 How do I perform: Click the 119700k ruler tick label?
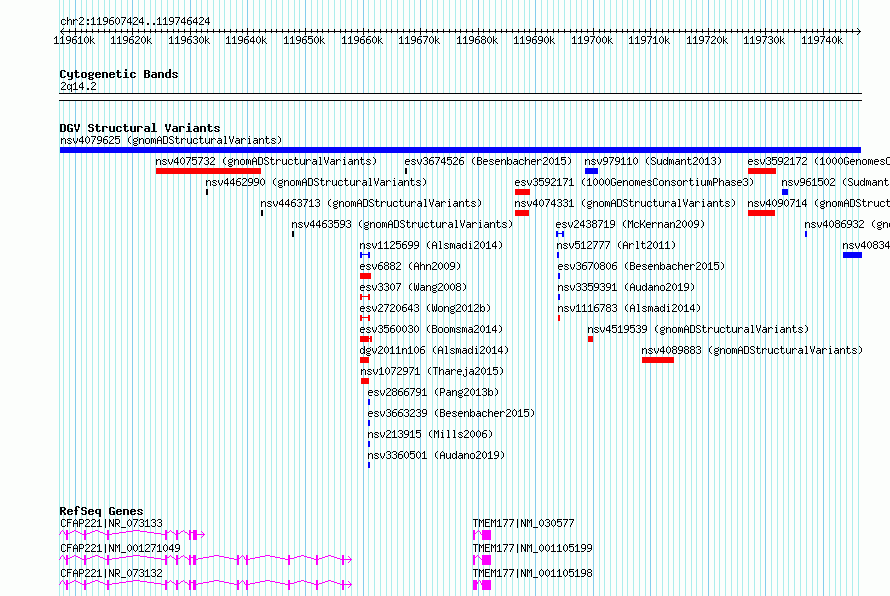point(591,40)
